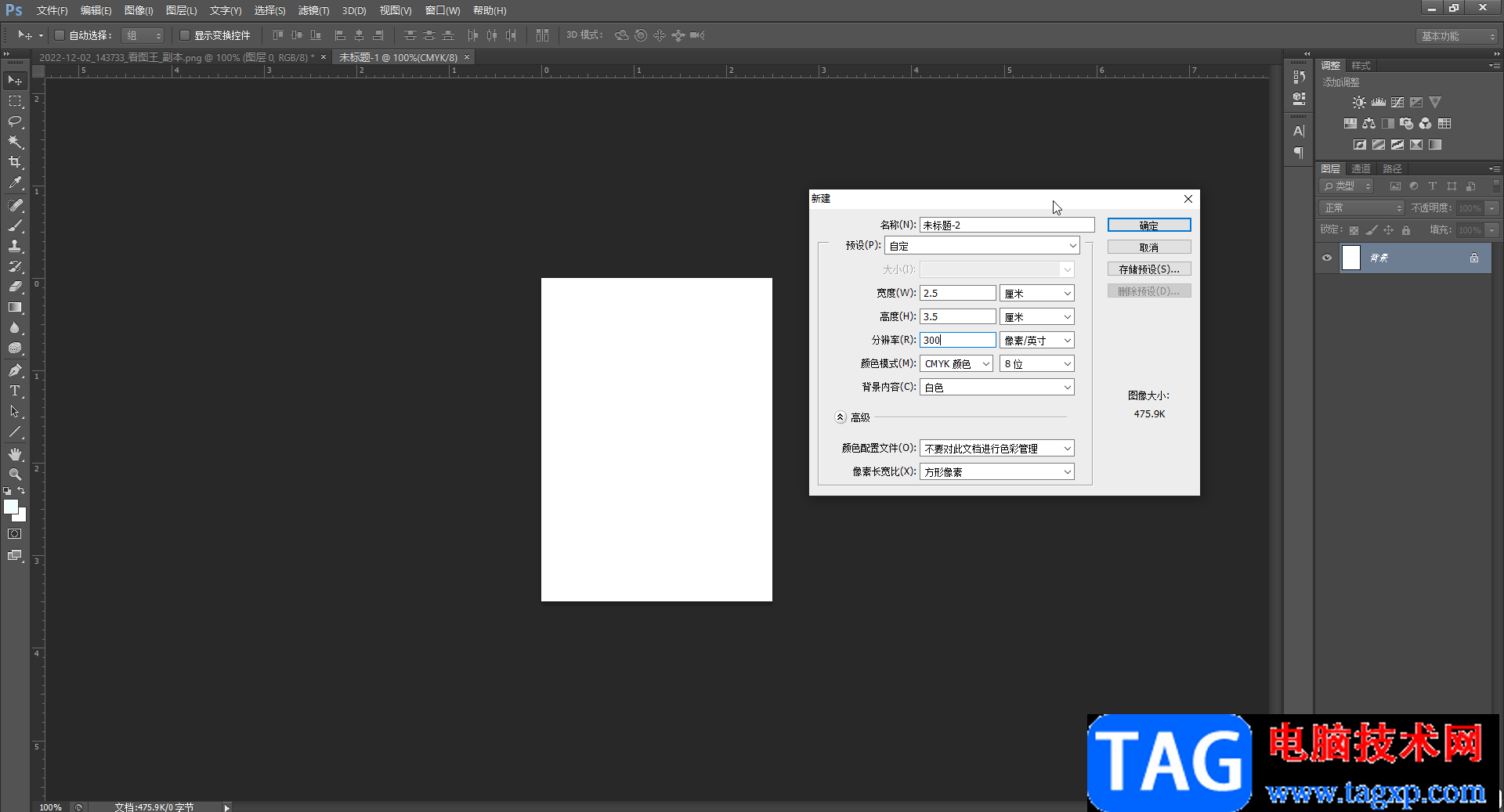
Task: Select the Pen tool
Action: [x=15, y=370]
